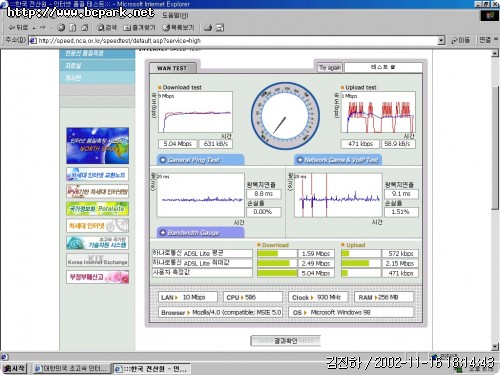Open the 검색 search toolbar button
The width and height of the screenshot is (500, 375).
pos(107,28)
